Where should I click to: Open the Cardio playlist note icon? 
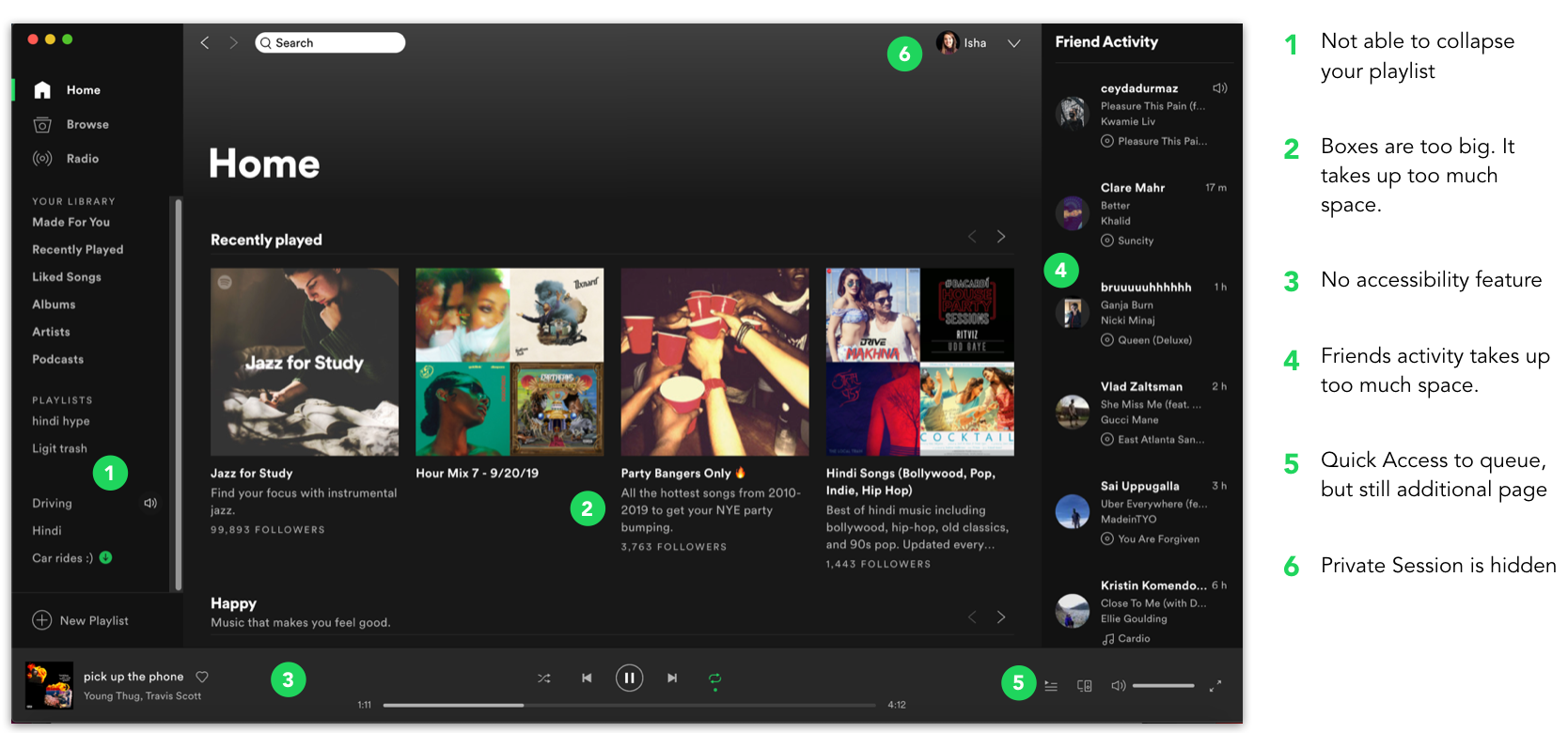[1108, 639]
